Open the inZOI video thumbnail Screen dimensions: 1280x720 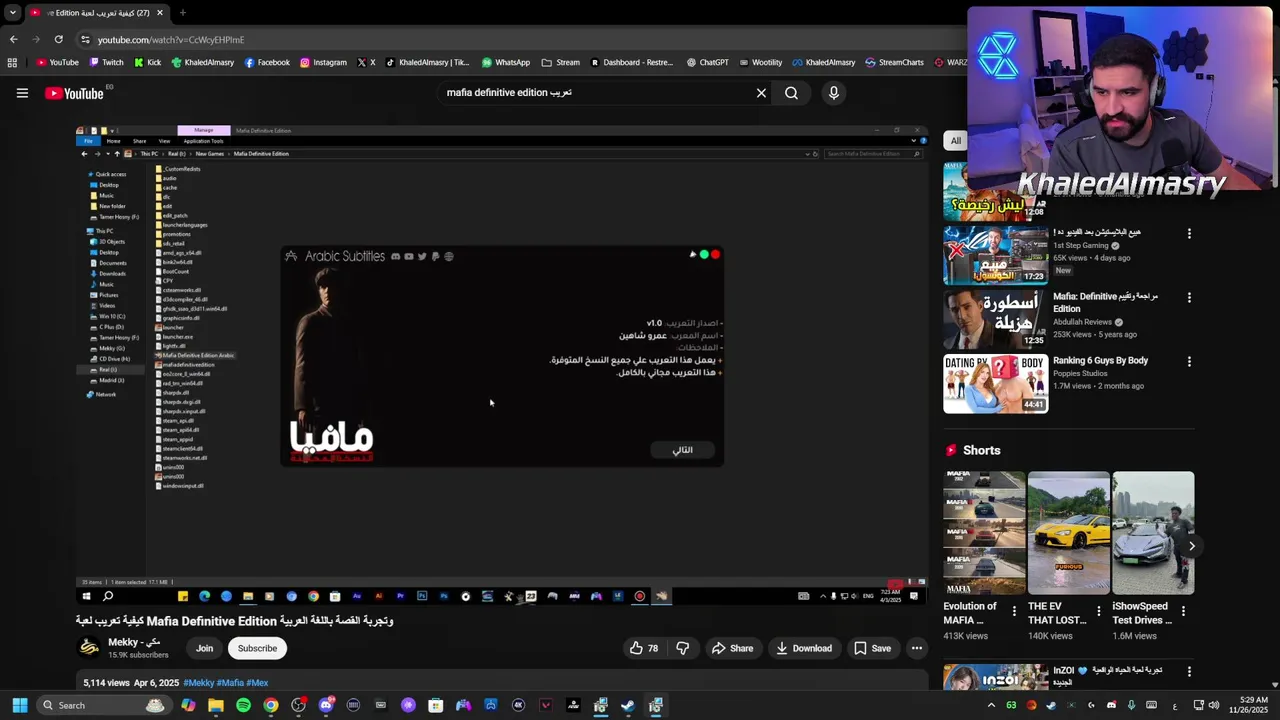click(x=996, y=677)
